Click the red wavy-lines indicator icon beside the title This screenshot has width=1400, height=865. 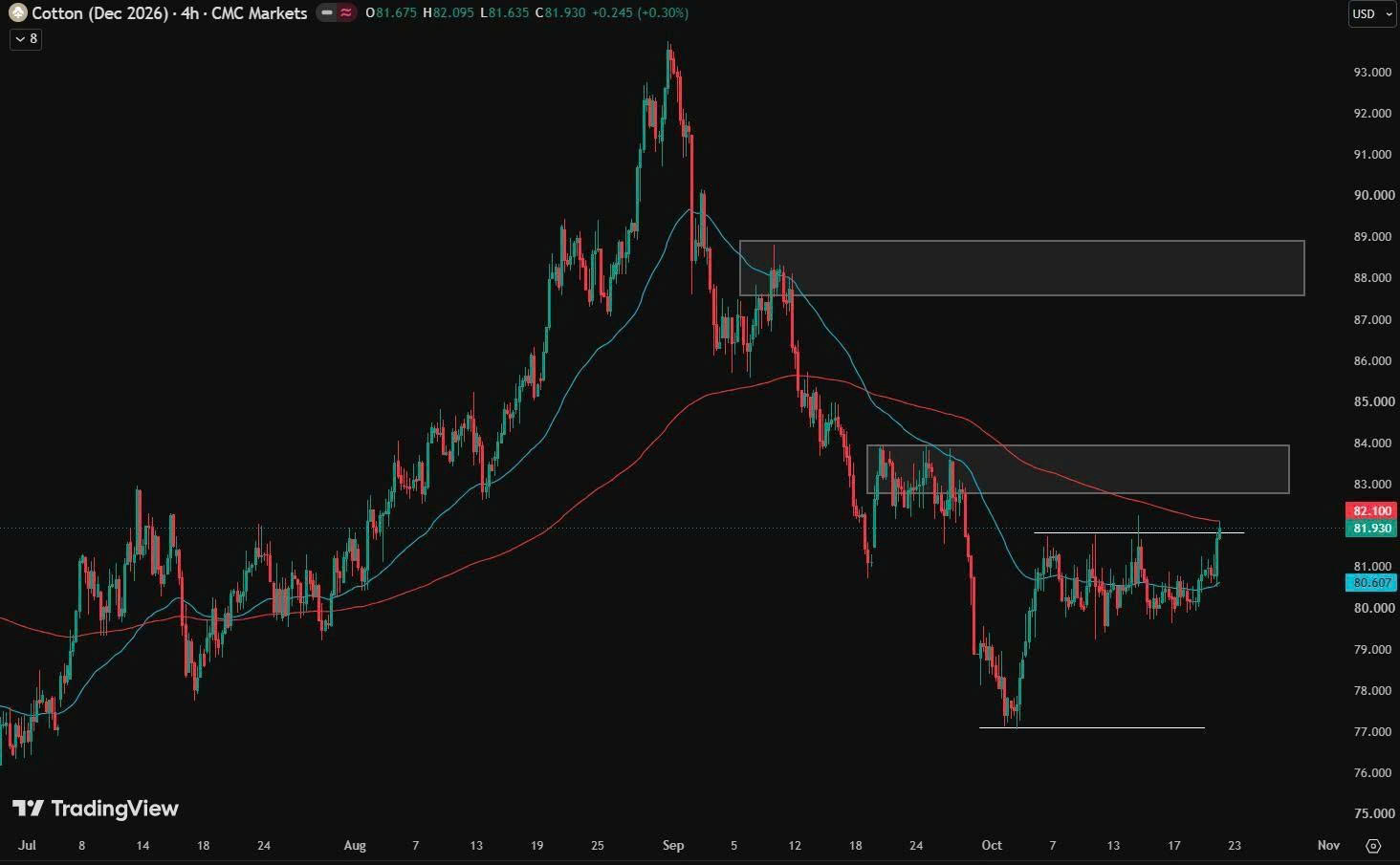tap(345, 13)
